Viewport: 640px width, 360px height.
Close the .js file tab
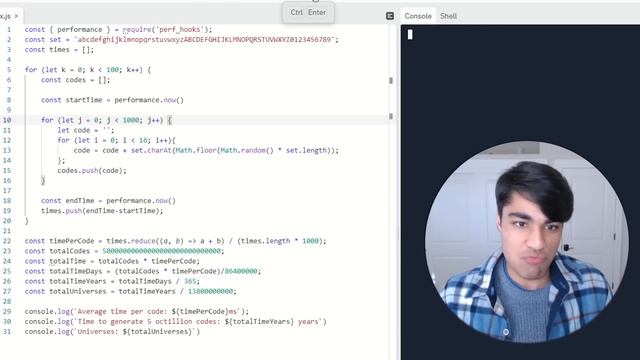click(16, 16)
